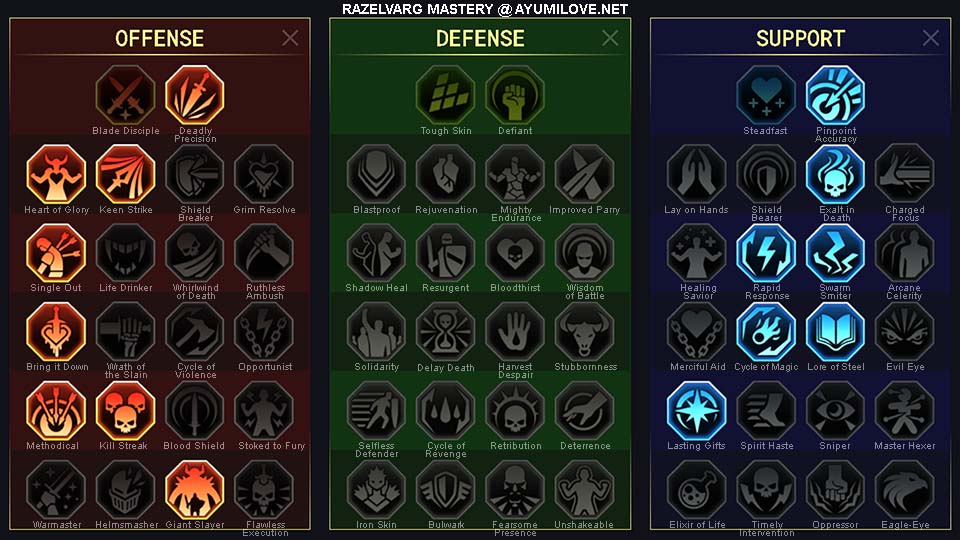960x540 pixels.
Task: Close the Defense mastery panel
Action: pyautogui.click(x=610, y=38)
